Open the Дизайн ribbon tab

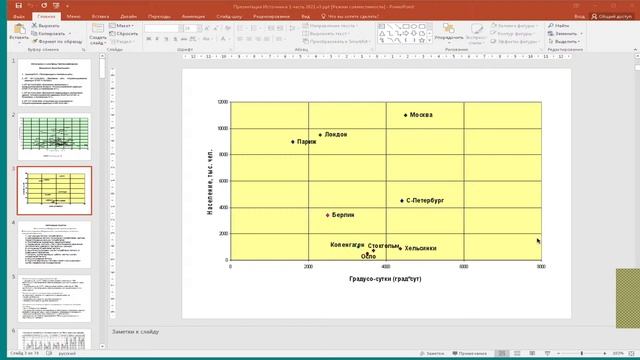coord(129,17)
